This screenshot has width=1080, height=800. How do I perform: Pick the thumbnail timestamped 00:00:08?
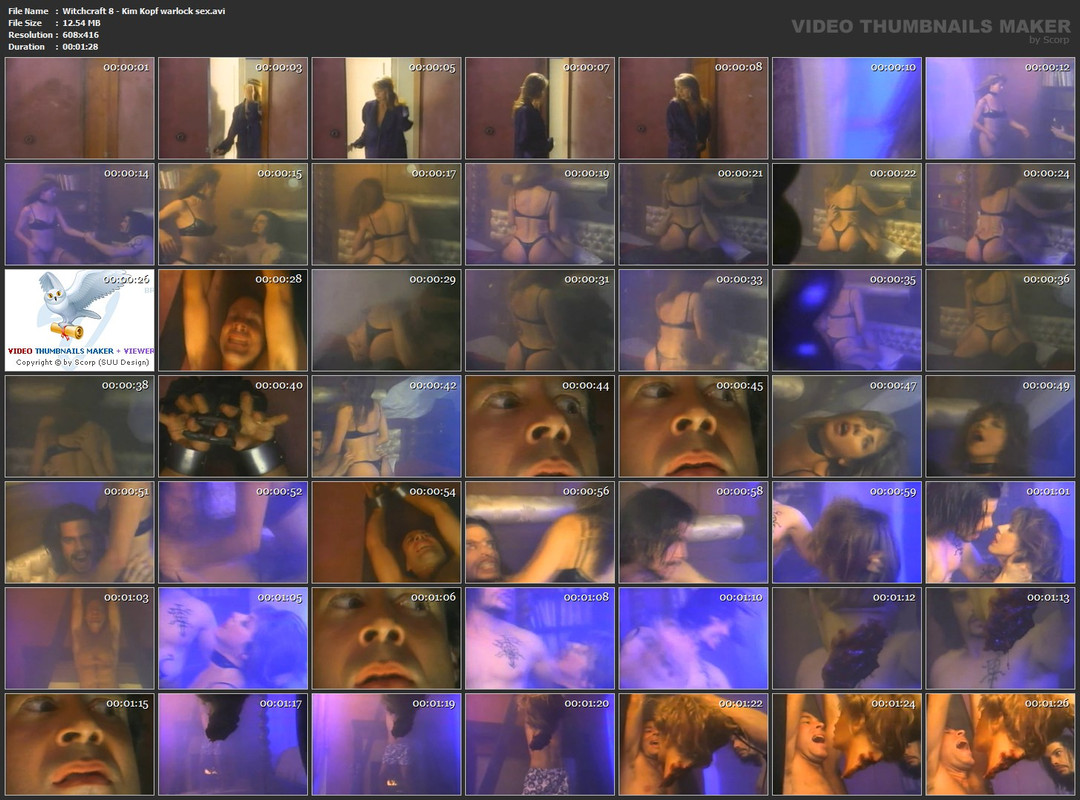click(x=694, y=108)
